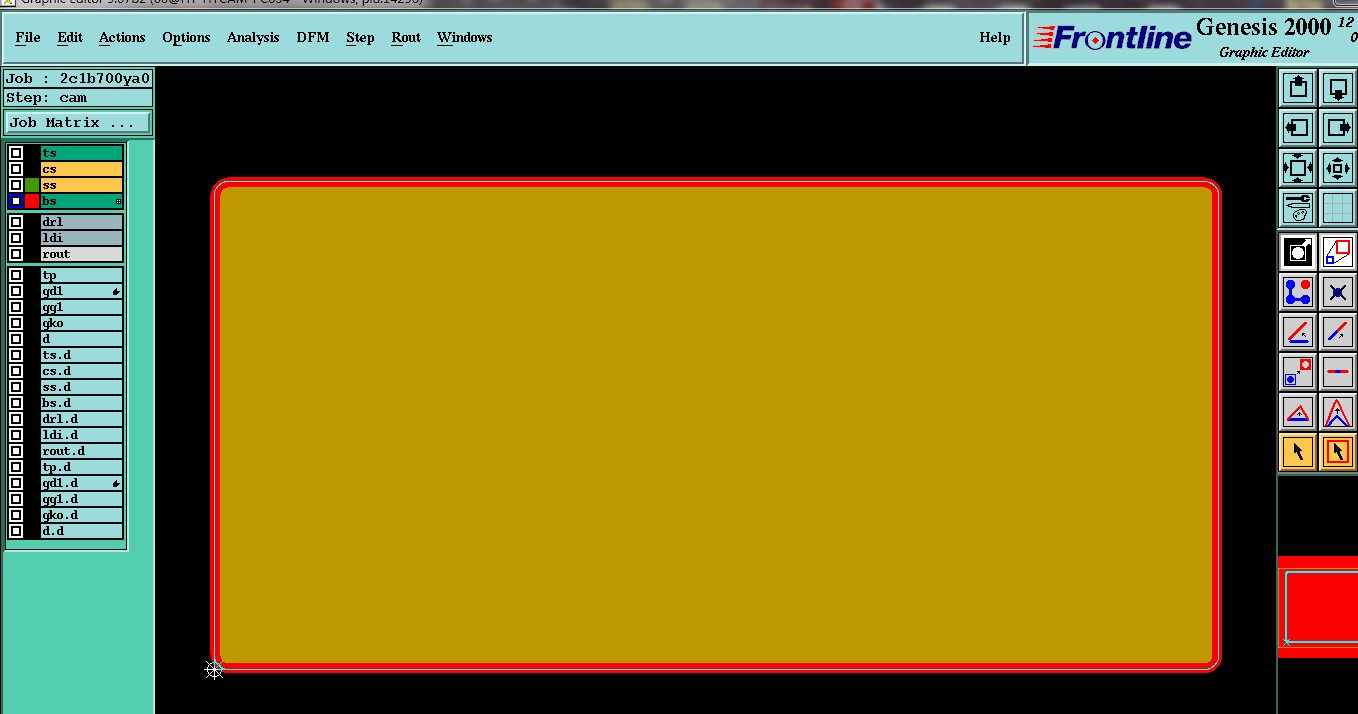This screenshot has width=1358, height=714.
Task: Click the Job : 2c1b700ya0 label
Action: pos(78,79)
